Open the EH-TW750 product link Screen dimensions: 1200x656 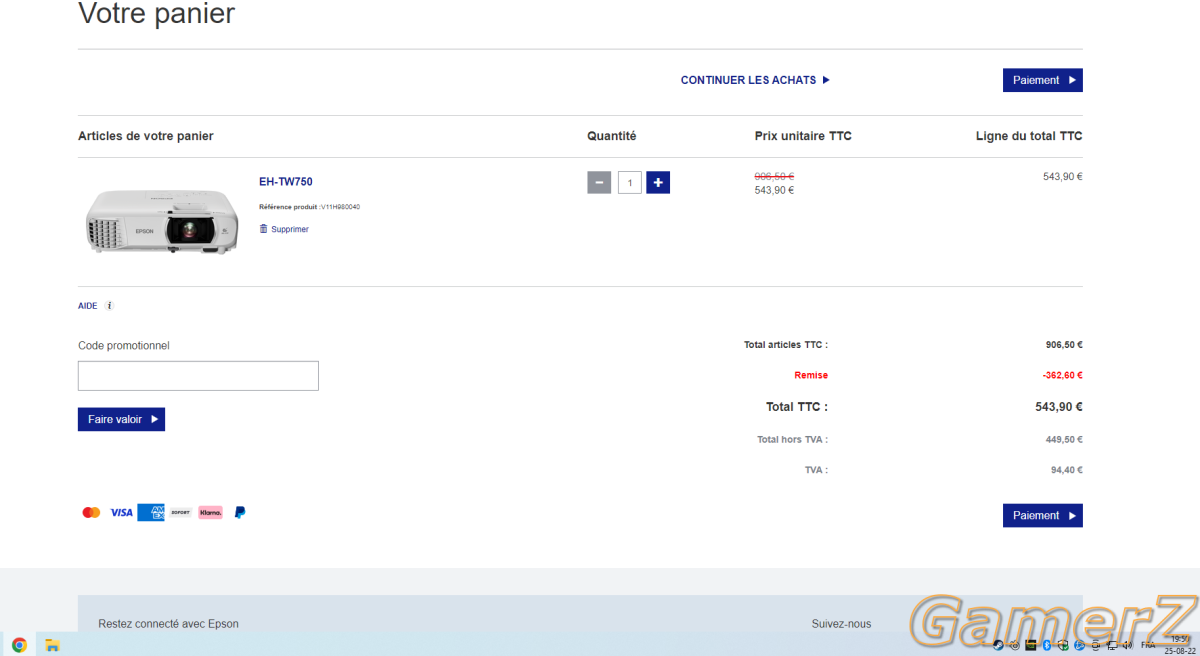[286, 182]
